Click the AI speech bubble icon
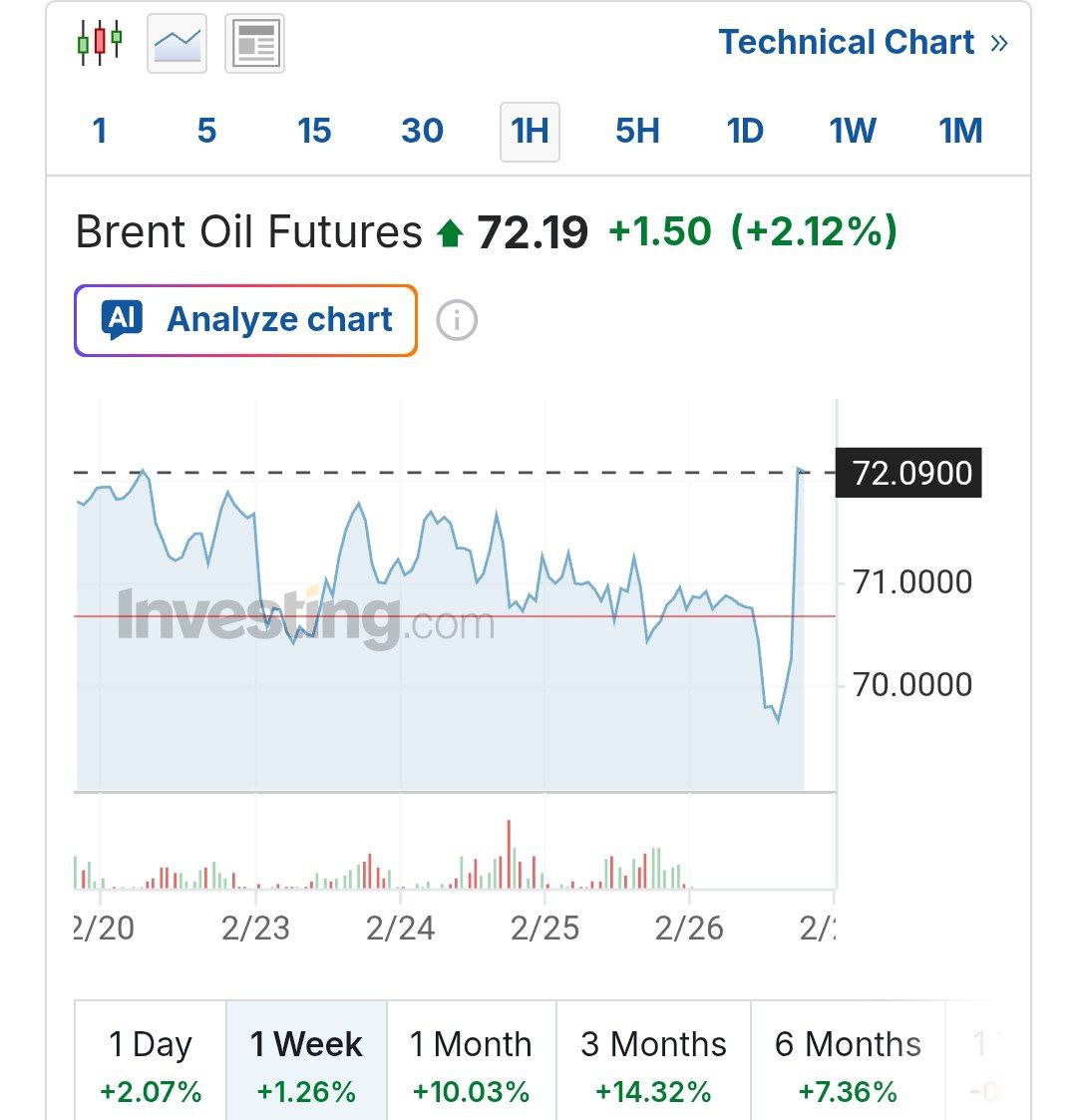Image resolution: width=1077 pixels, height=1120 pixels. (122, 320)
